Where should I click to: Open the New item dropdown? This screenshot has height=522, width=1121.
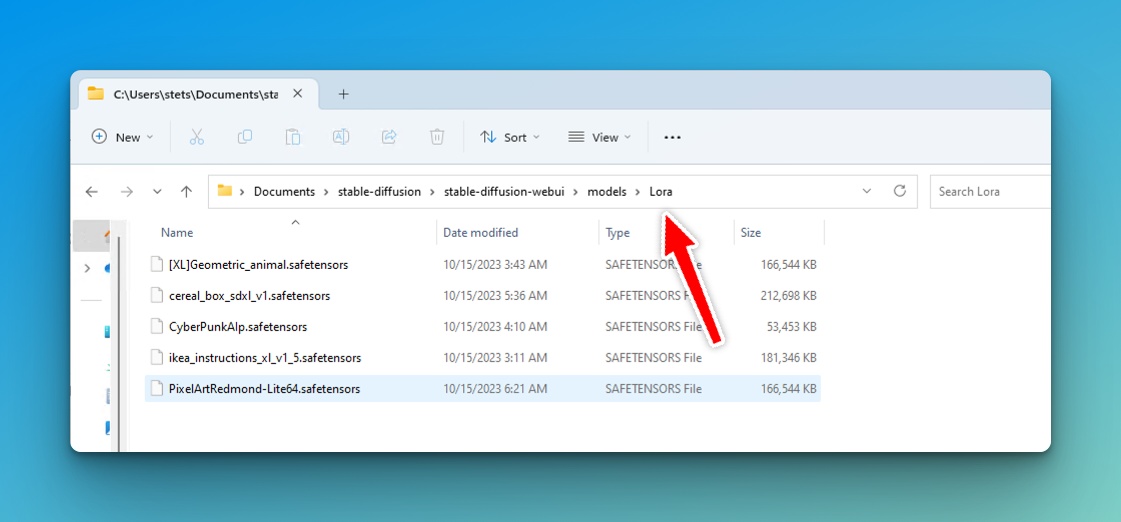[123, 137]
